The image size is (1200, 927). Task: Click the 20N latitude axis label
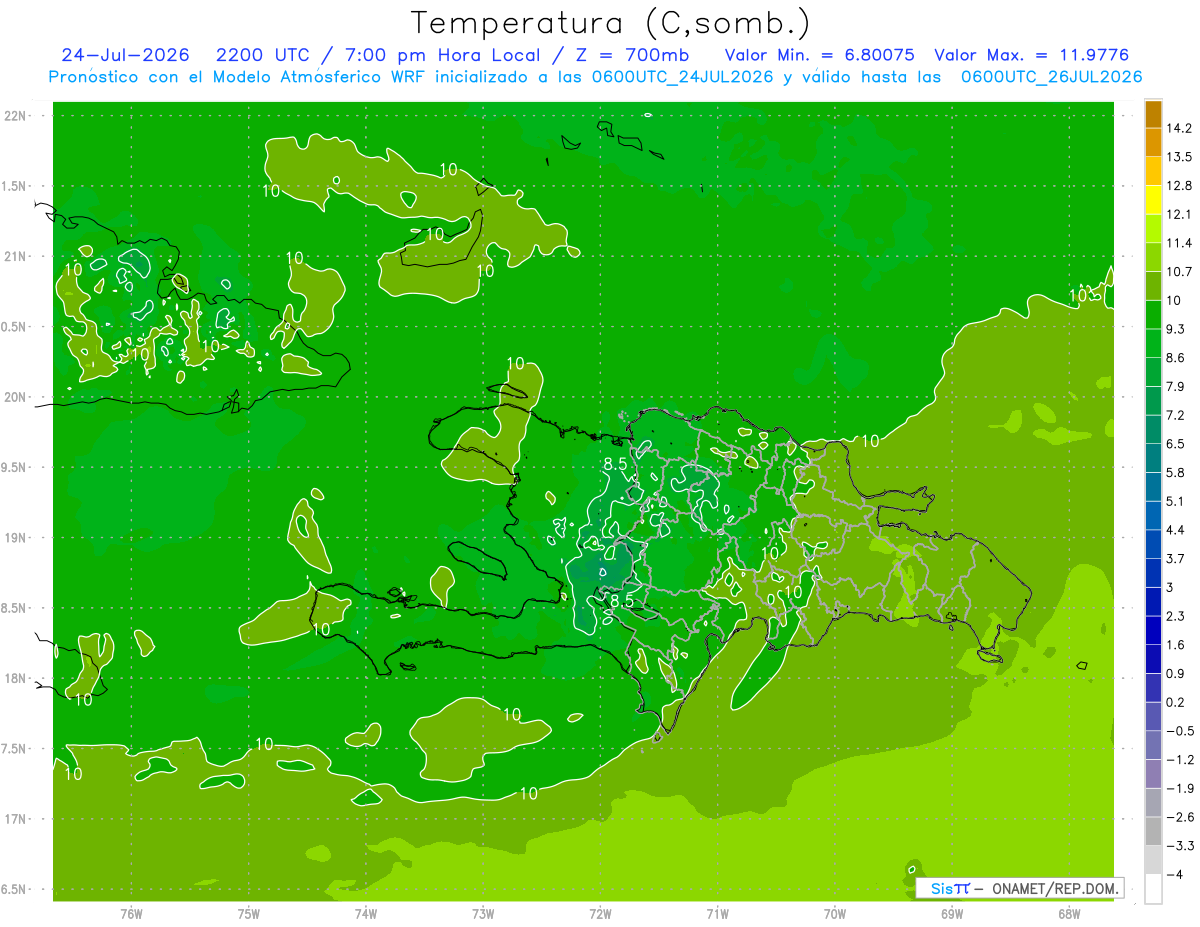(16, 397)
